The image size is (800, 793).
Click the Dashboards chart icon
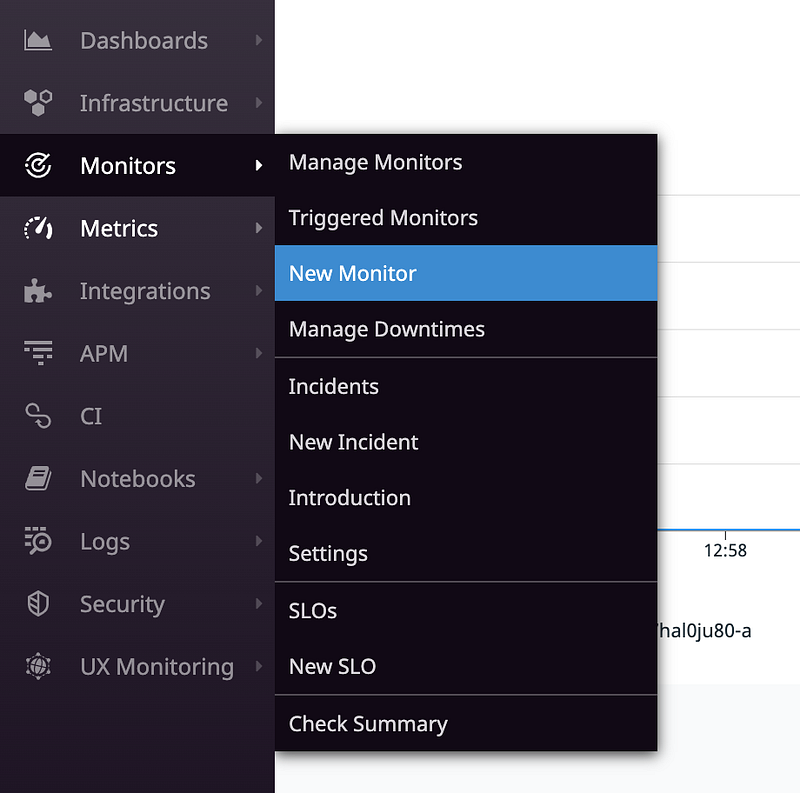tap(38, 41)
